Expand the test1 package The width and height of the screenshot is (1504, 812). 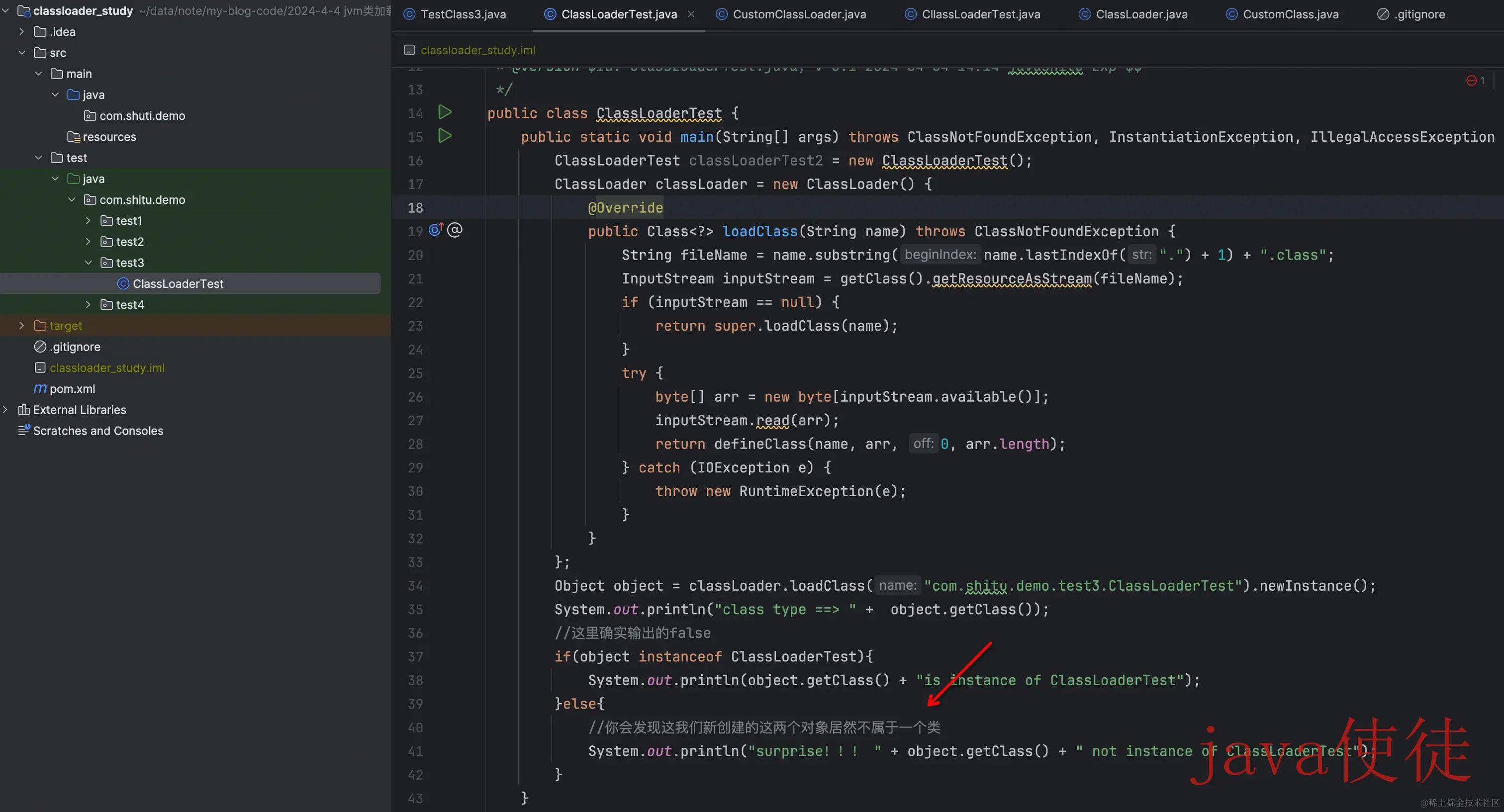[x=88, y=221]
